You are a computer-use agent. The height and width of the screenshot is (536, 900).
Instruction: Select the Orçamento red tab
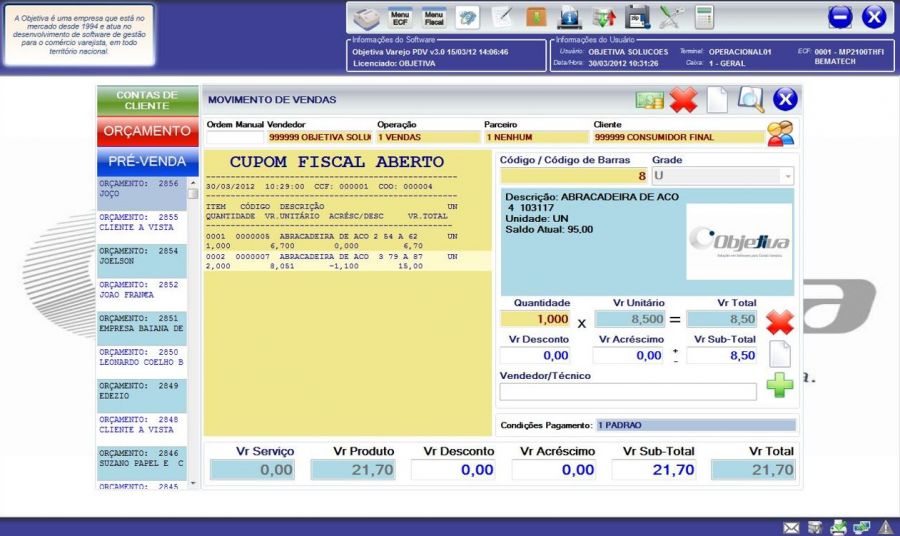[x=147, y=131]
